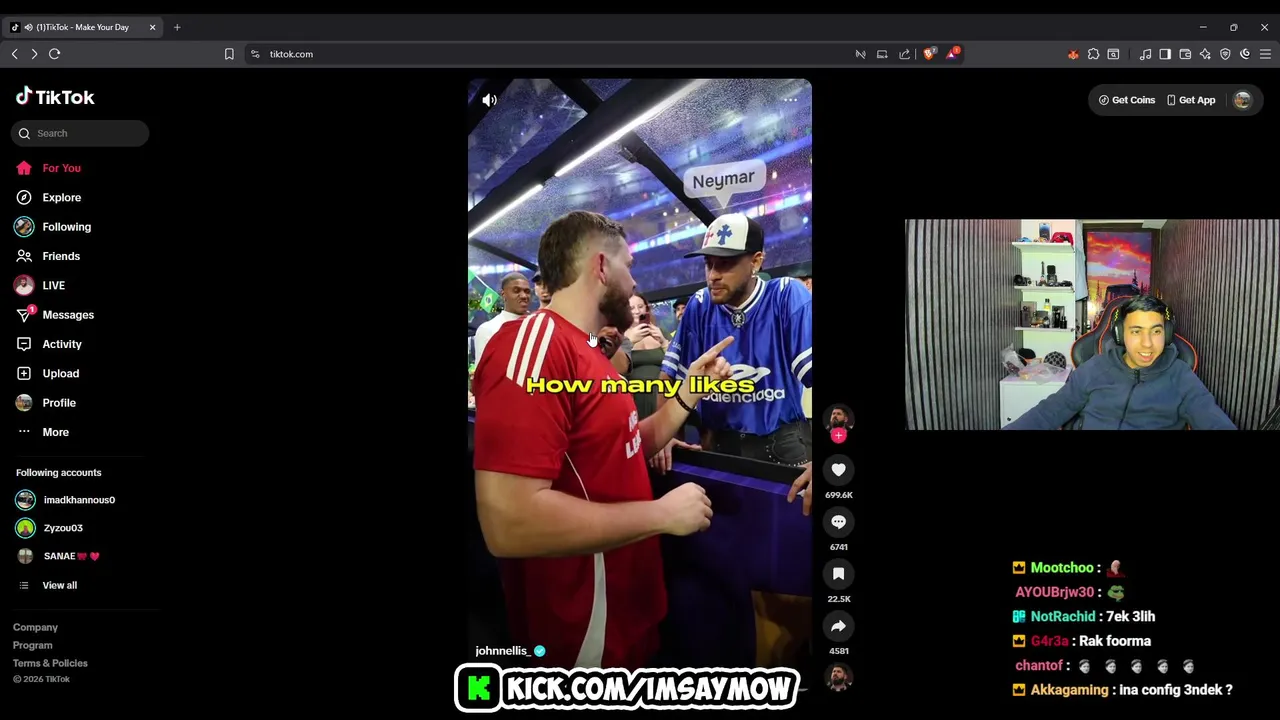Open the video's three-dot options menu
This screenshot has height=720, width=1280.
790,99
